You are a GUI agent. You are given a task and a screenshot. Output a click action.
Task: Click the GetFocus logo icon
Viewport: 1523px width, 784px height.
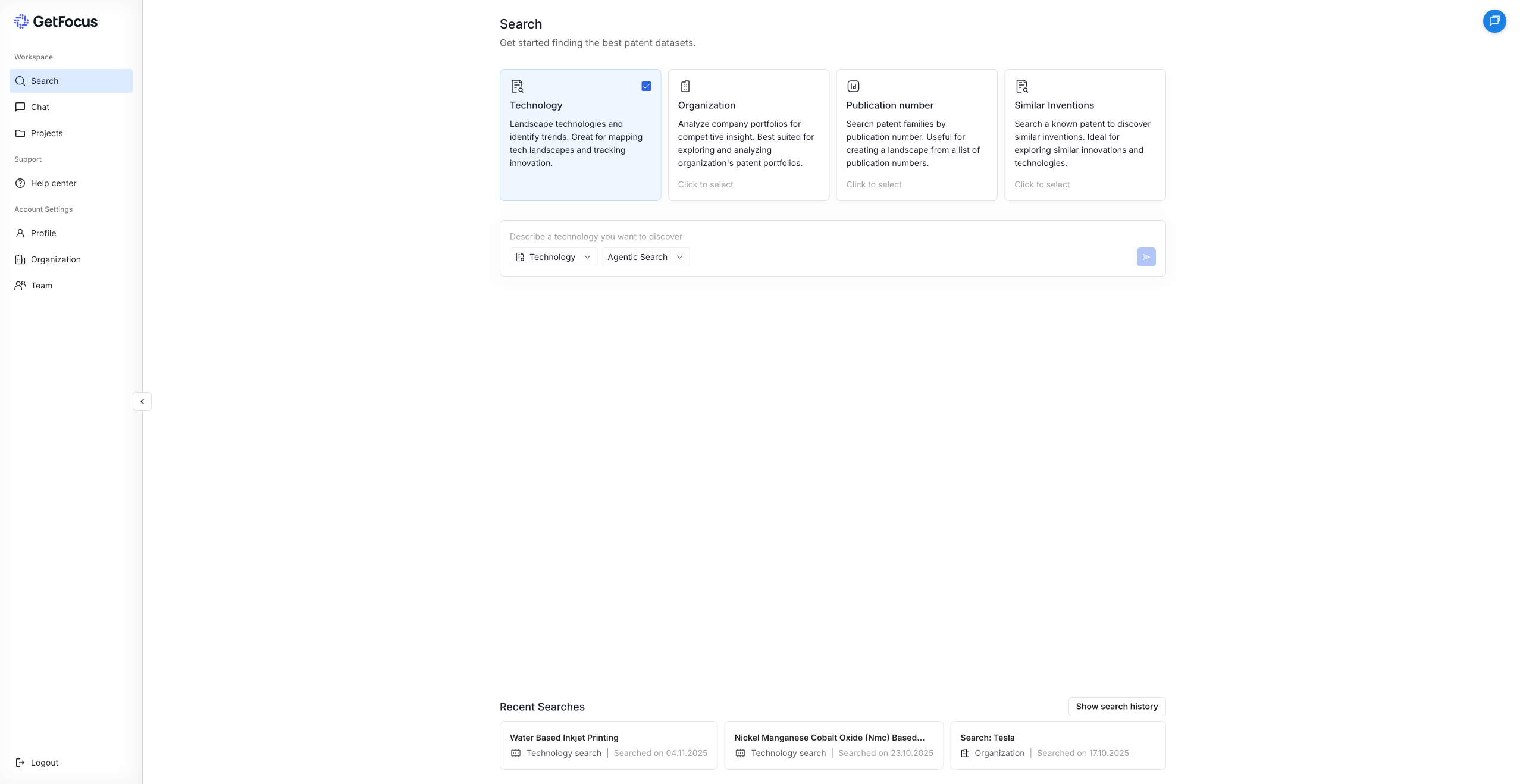(x=21, y=21)
